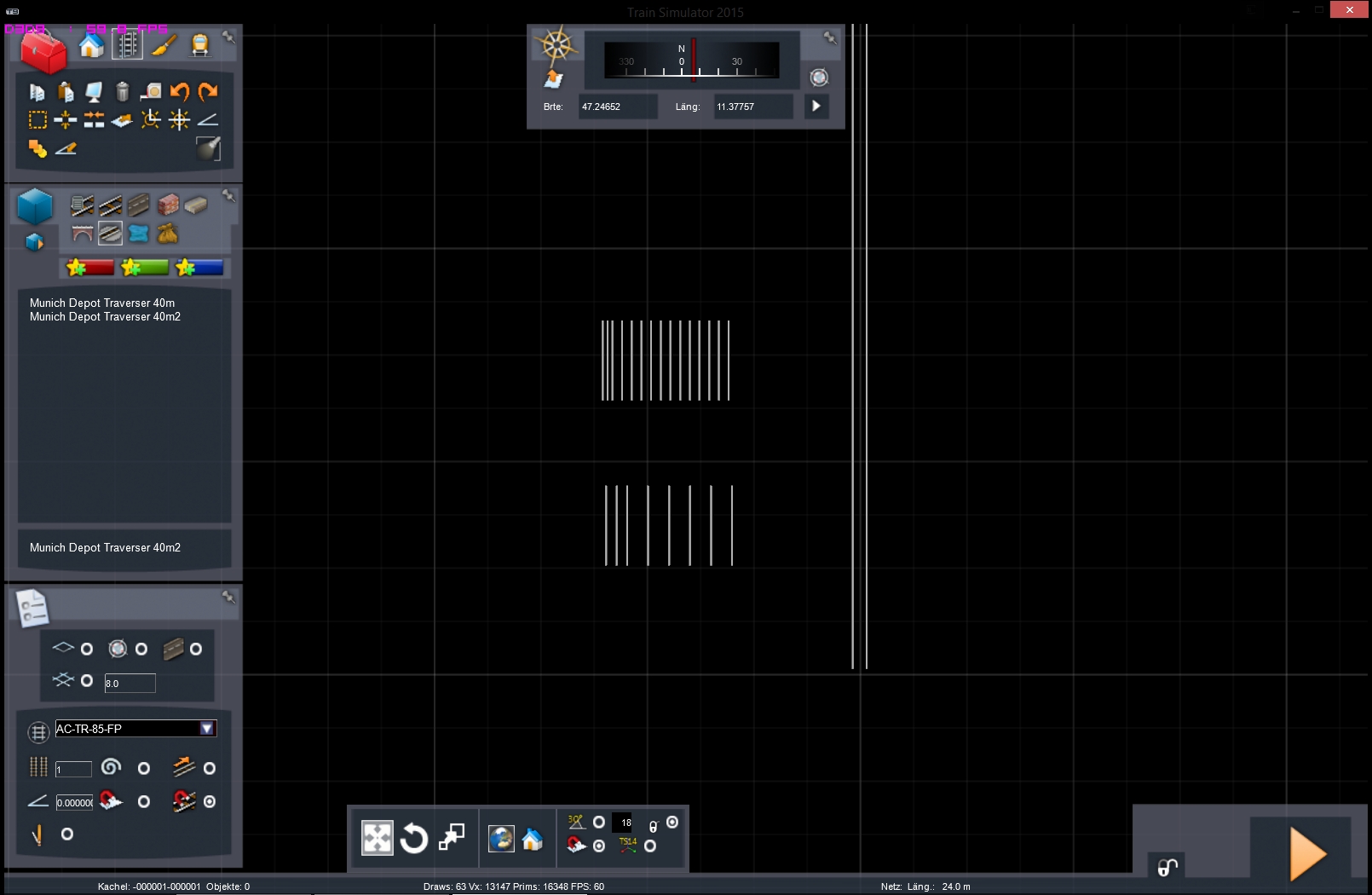Switch to the paintbrush terrain tab
Screen dimensions: 1372x895
click(164, 44)
